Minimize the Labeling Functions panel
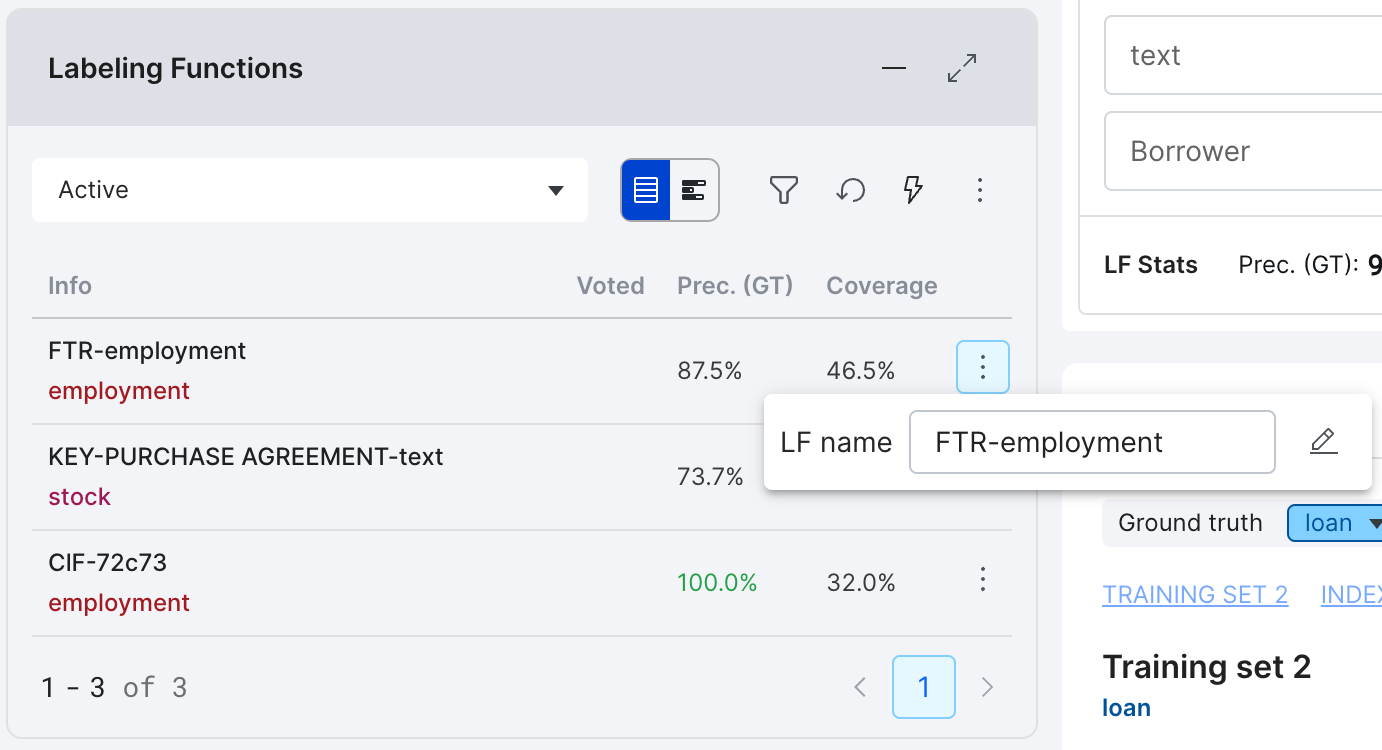1382x750 pixels. (894, 68)
